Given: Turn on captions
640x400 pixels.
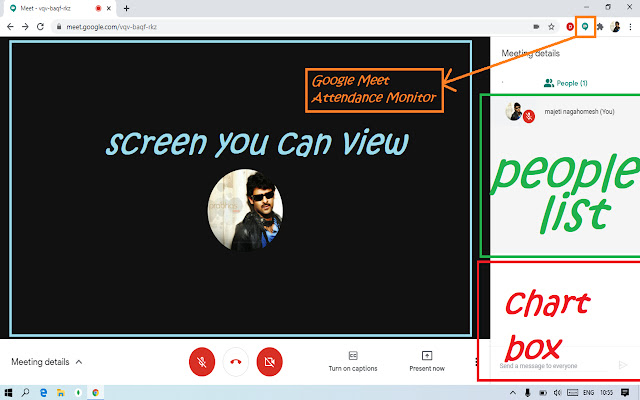Looking at the screenshot, I should point(353,362).
